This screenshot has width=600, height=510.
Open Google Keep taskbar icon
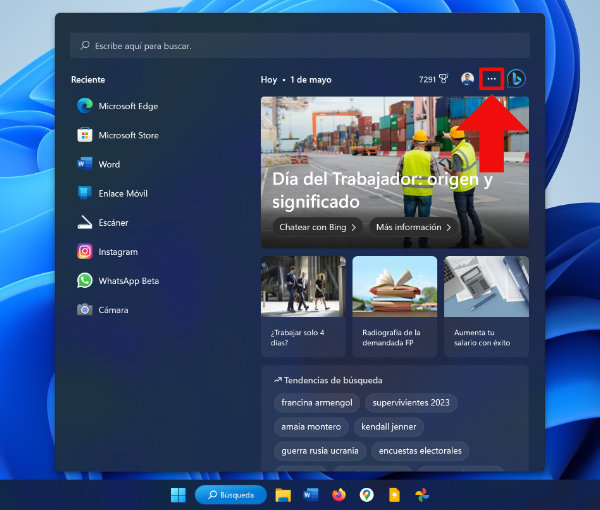[x=395, y=495]
